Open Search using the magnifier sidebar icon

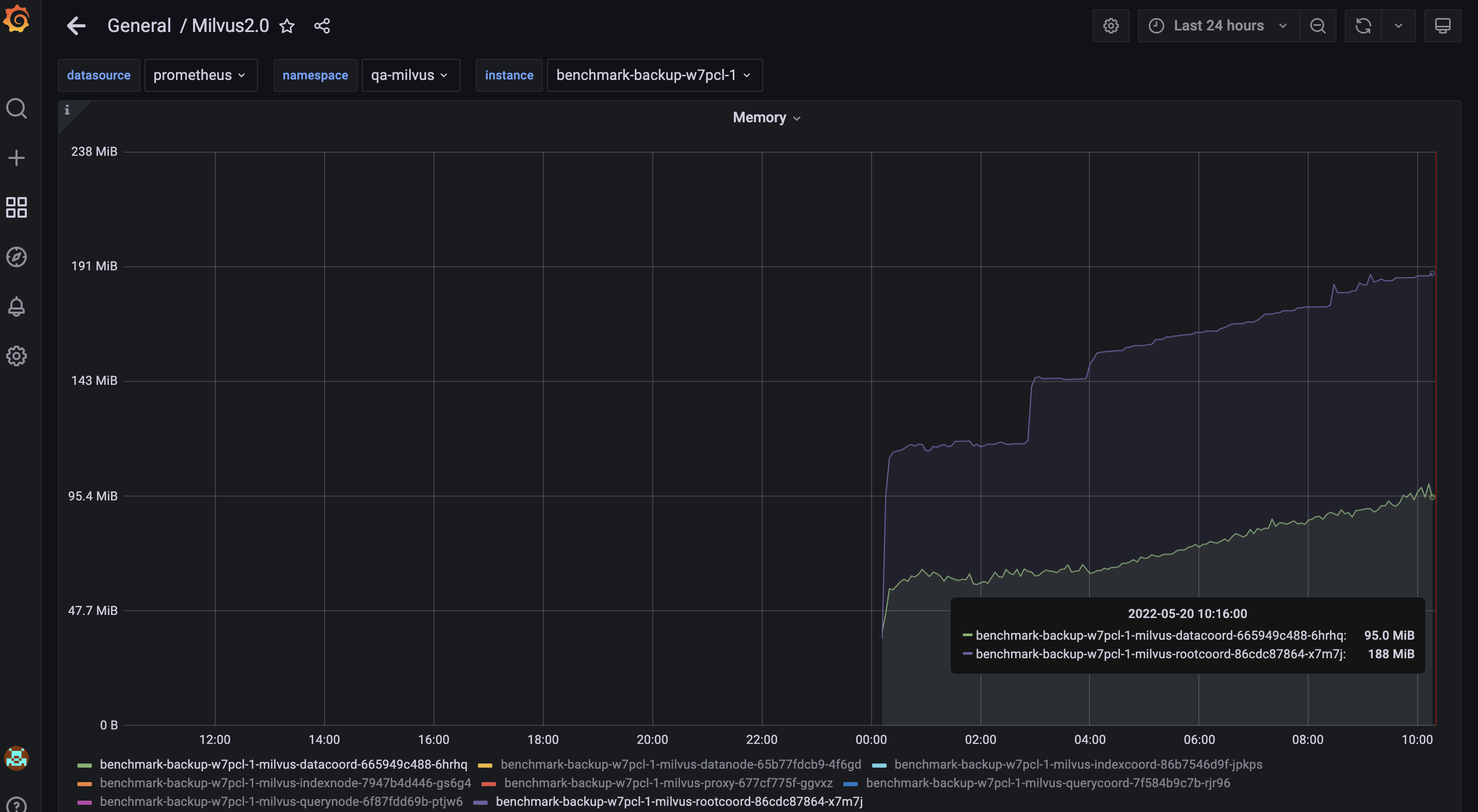(16, 108)
